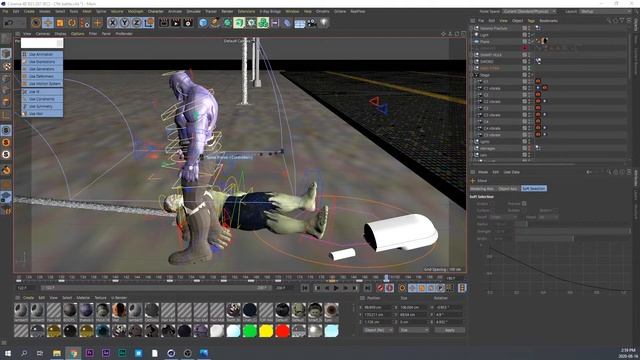This screenshot has width=640, height=360.
Task: Toggle the orange S snap icon in left palette
Action: click(x=6, y=142)
